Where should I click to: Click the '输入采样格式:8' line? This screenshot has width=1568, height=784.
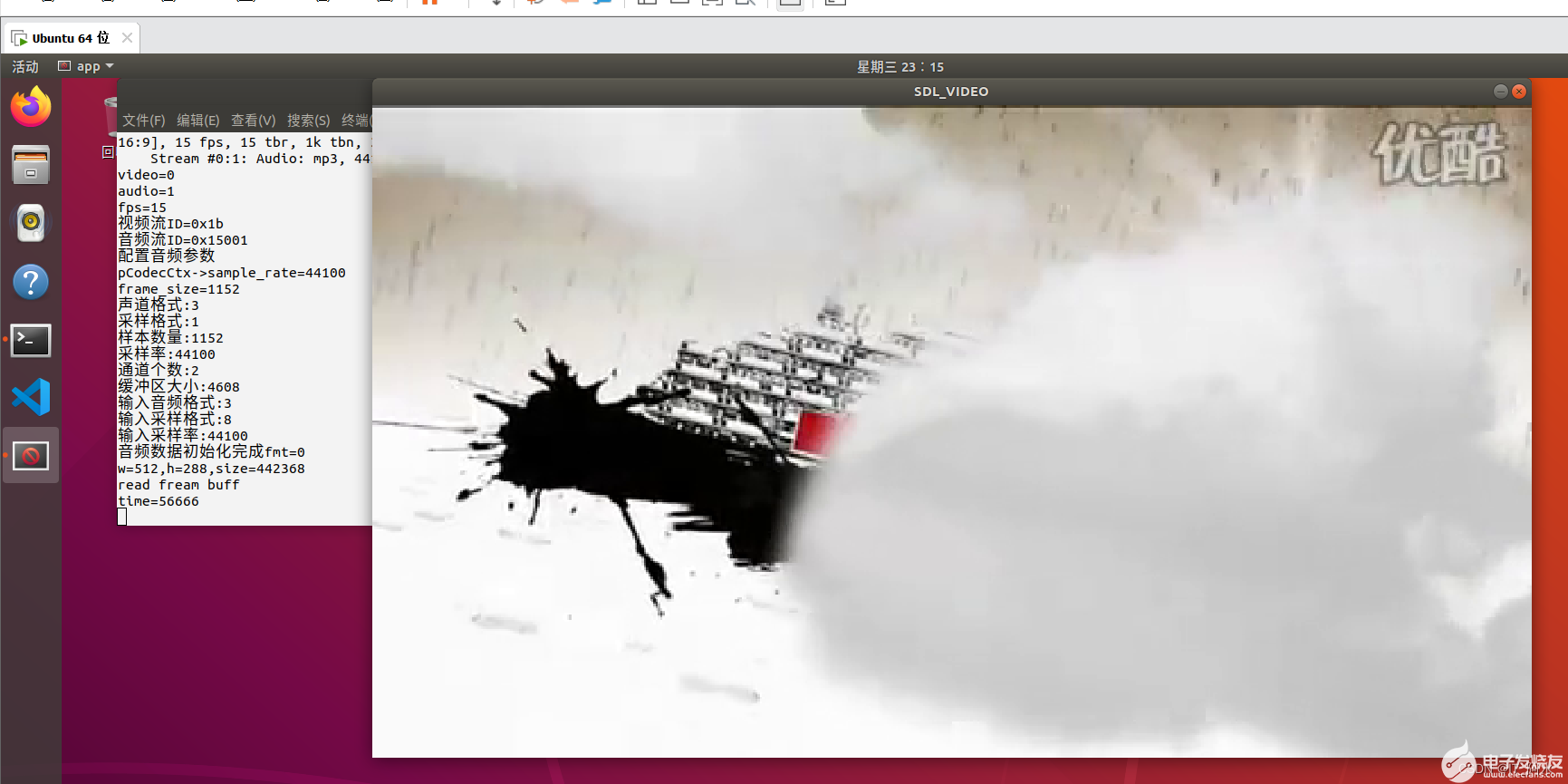click(175, 420)
